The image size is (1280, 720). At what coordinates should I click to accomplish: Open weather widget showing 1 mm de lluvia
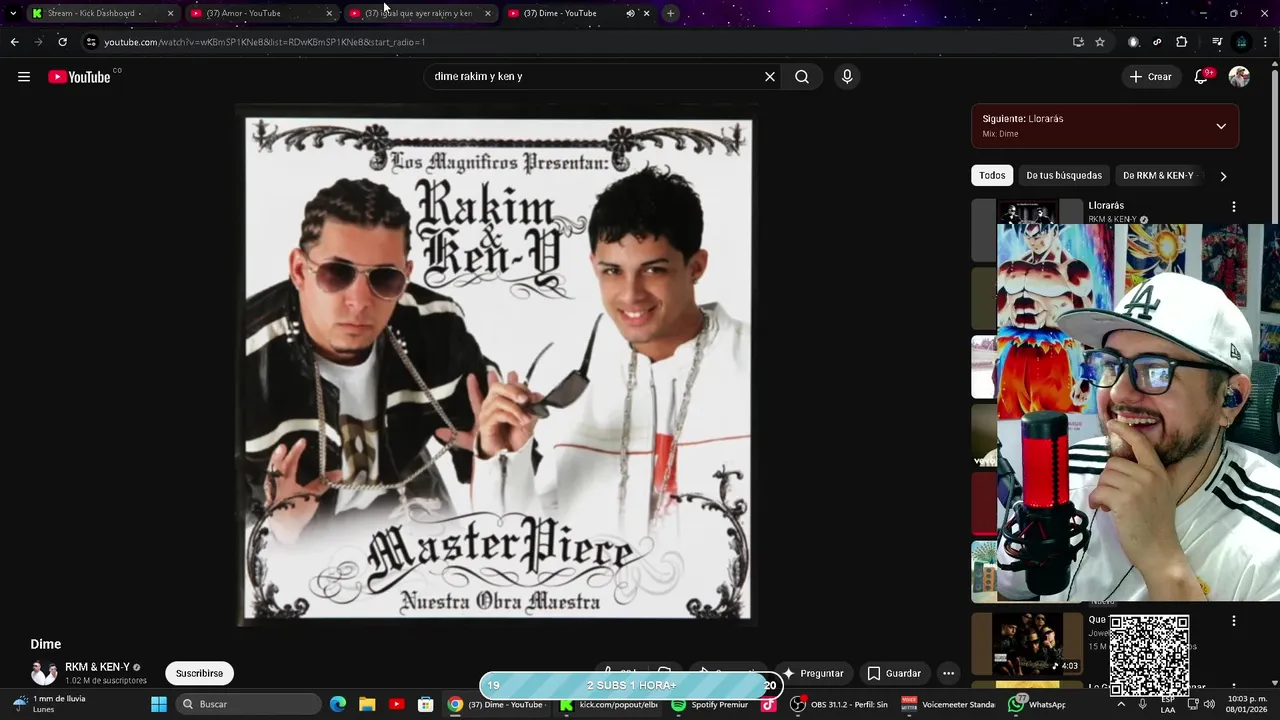pyautogui.click(x=48, y=704)
